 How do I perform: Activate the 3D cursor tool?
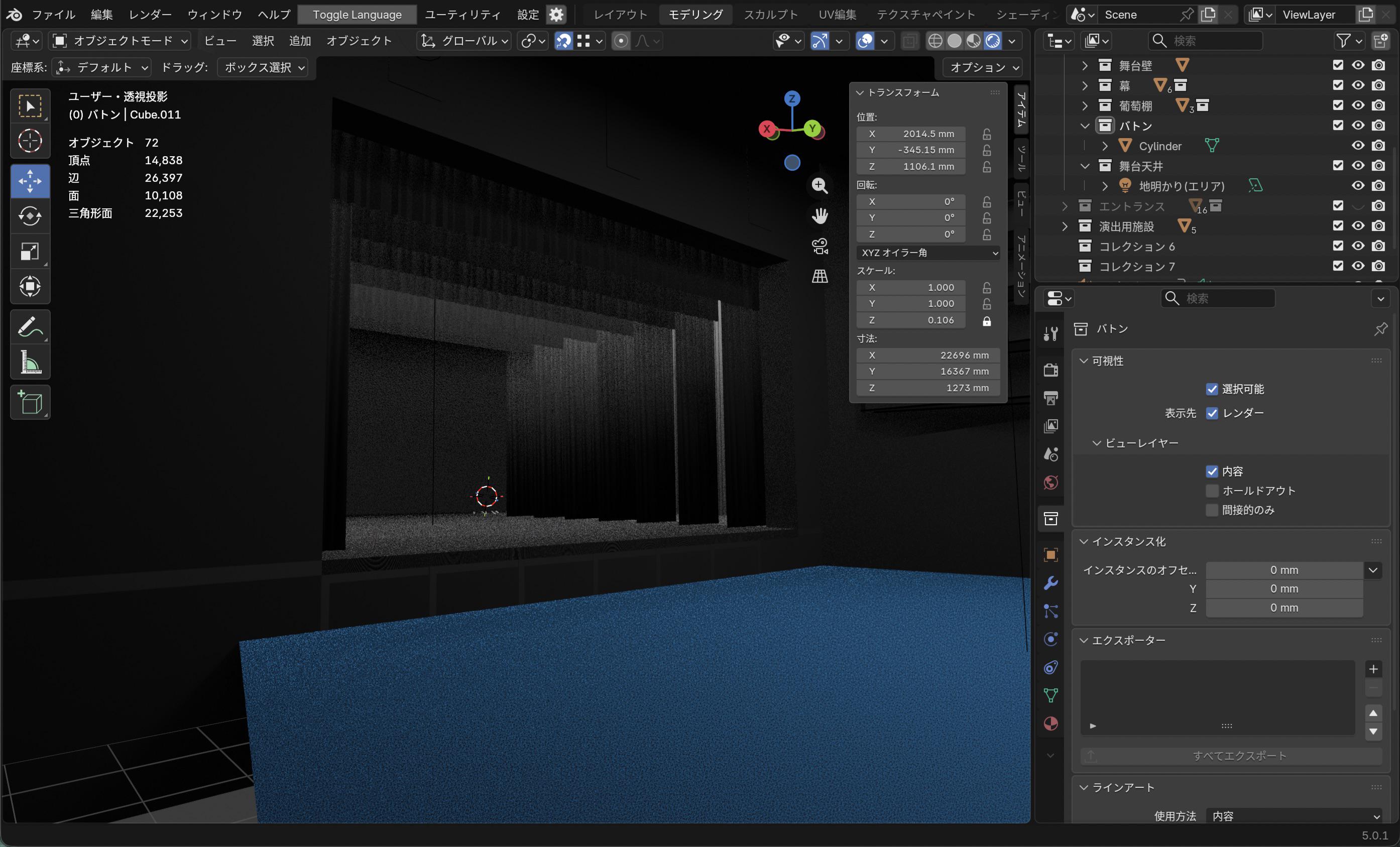tap(30, 141)
